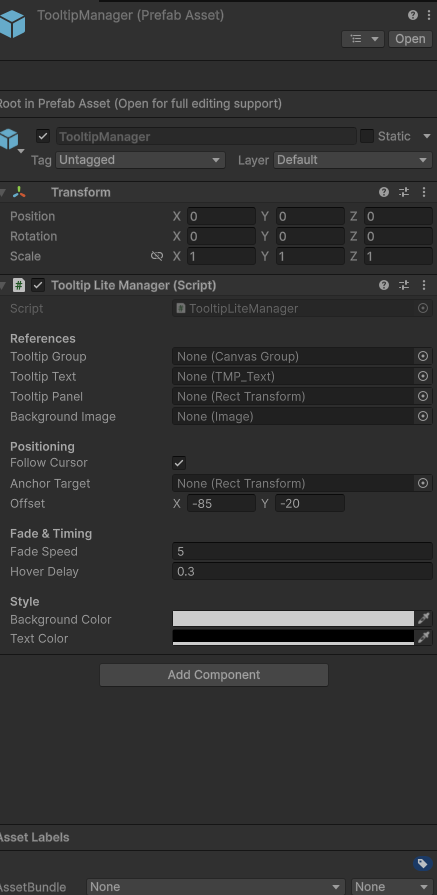Uncheck the Tooltip Lite Manager script enable box
Image resolution: width=437 pixels, height=895 pixels.
(x=38, y=285)
